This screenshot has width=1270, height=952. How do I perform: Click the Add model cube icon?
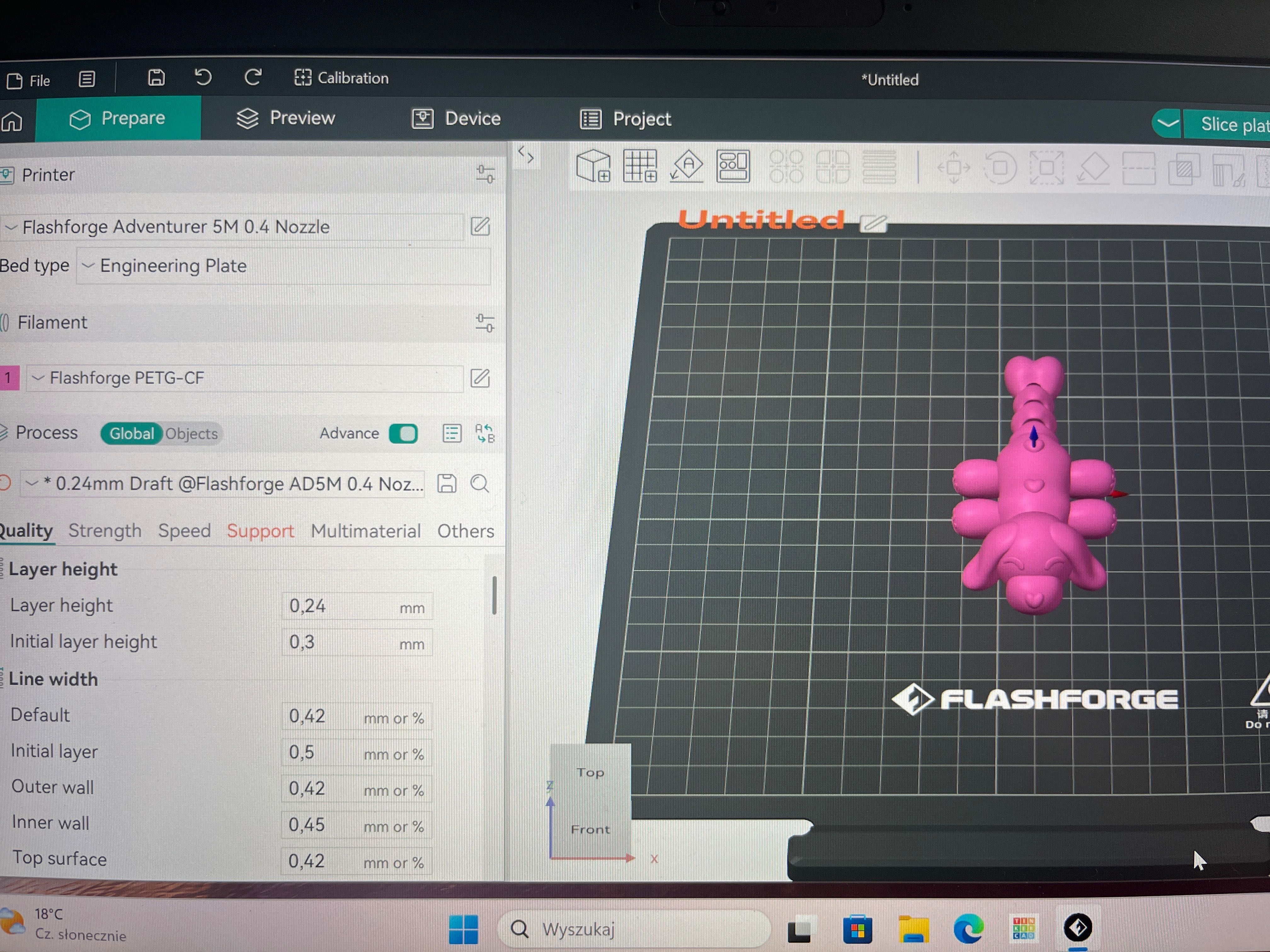(593, 166)
